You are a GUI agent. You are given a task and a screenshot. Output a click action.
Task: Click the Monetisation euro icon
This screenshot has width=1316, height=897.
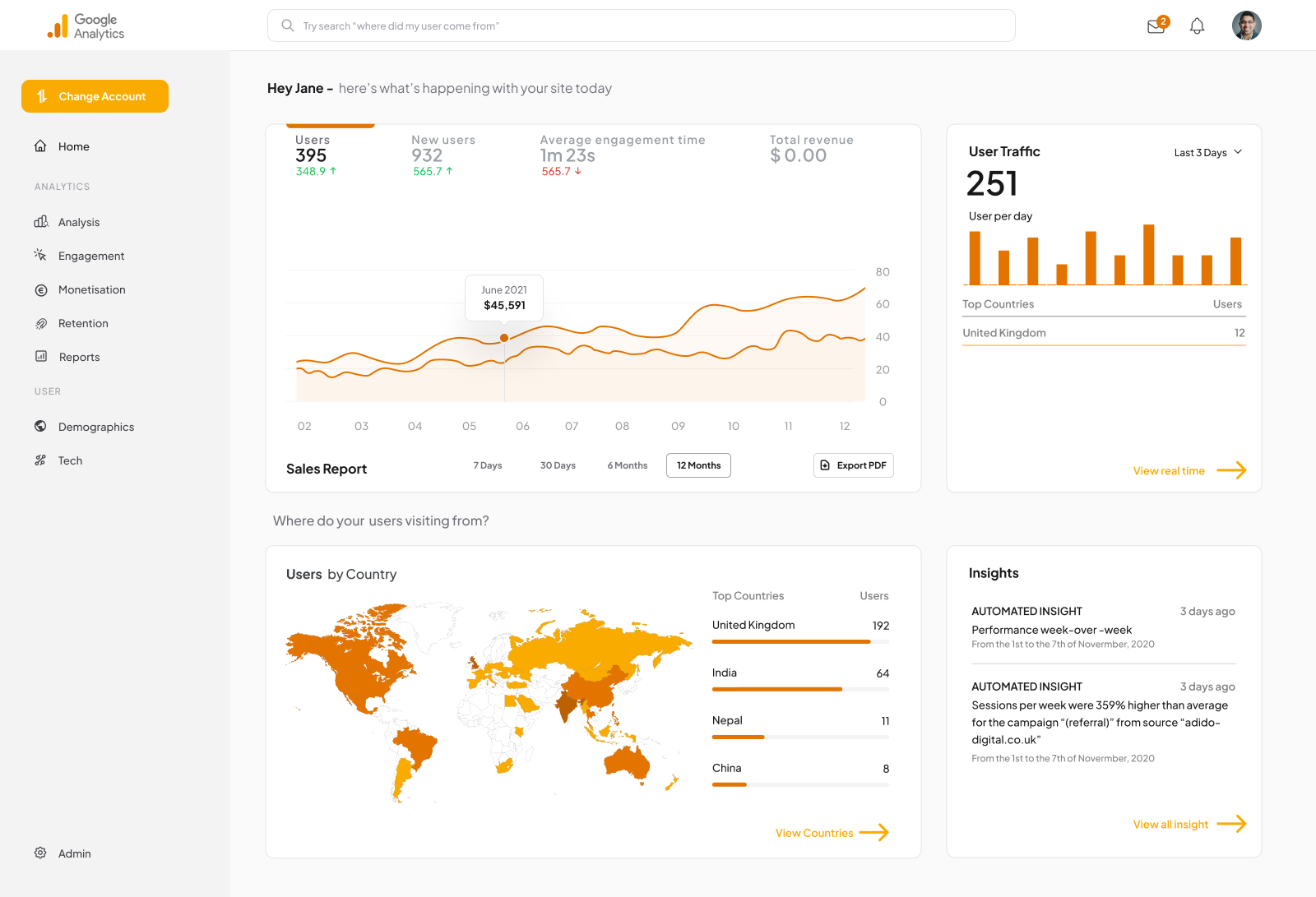(x=40, y=289)
